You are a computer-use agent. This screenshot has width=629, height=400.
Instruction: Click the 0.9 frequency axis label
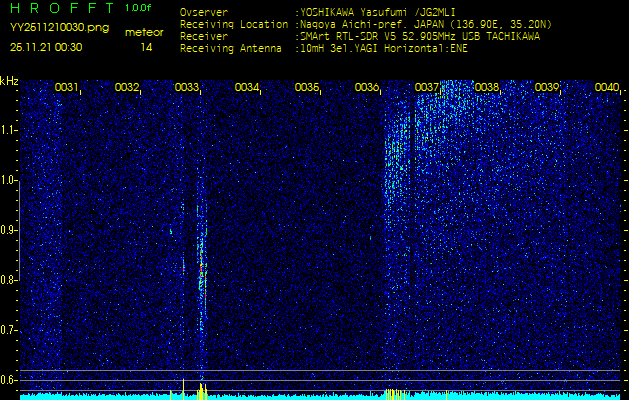point(9,230)
